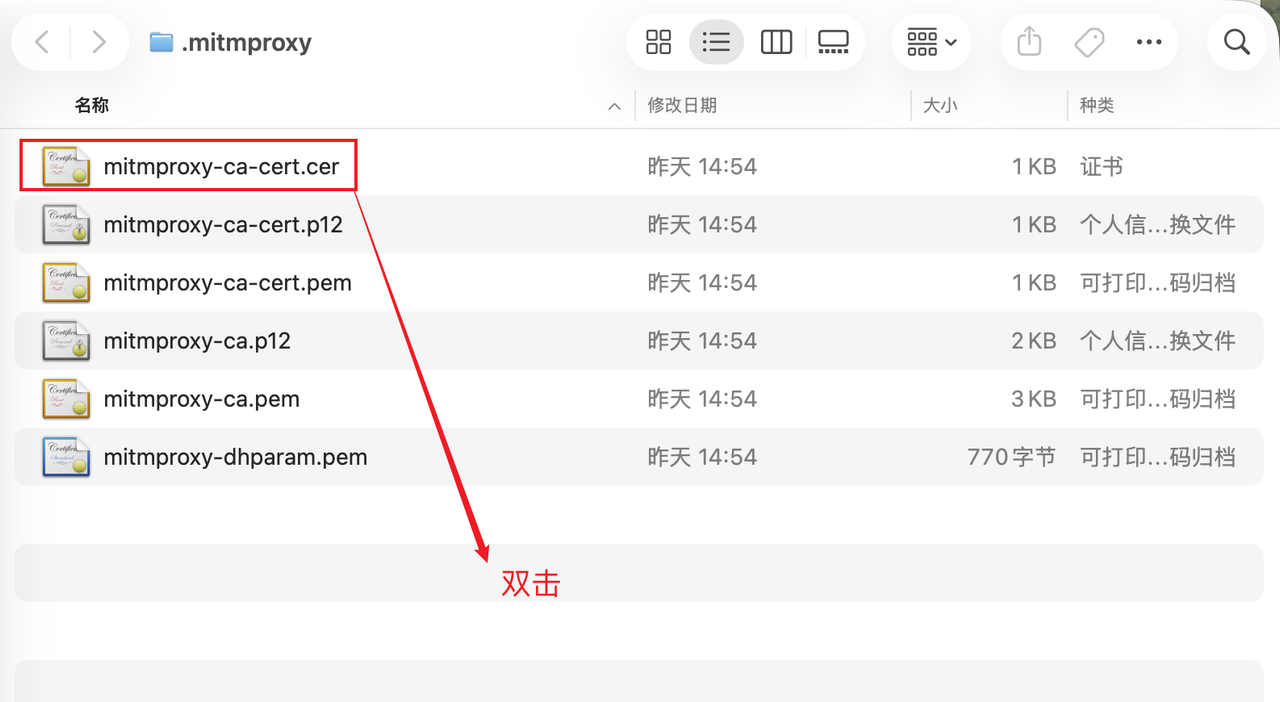The height and width of the screenshot is (702, 1280).
Task: Toggle sort order arrow in 名称 column
Action: coord(614,106)
